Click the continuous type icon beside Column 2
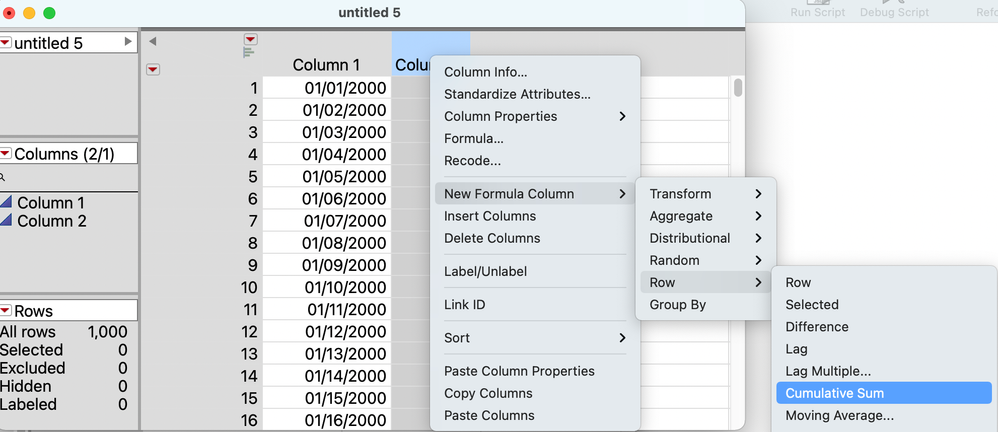The width and height of the screenshot is (998, 432). pos(7,221)
